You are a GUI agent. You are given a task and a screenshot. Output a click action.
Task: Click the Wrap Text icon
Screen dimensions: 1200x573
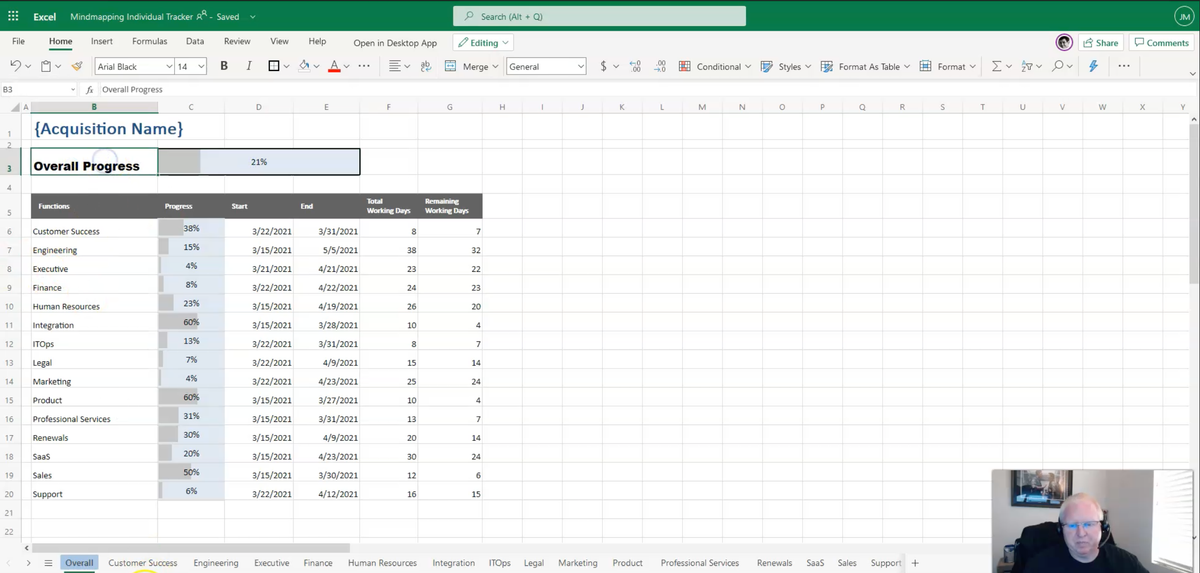[x=425, y=66]
